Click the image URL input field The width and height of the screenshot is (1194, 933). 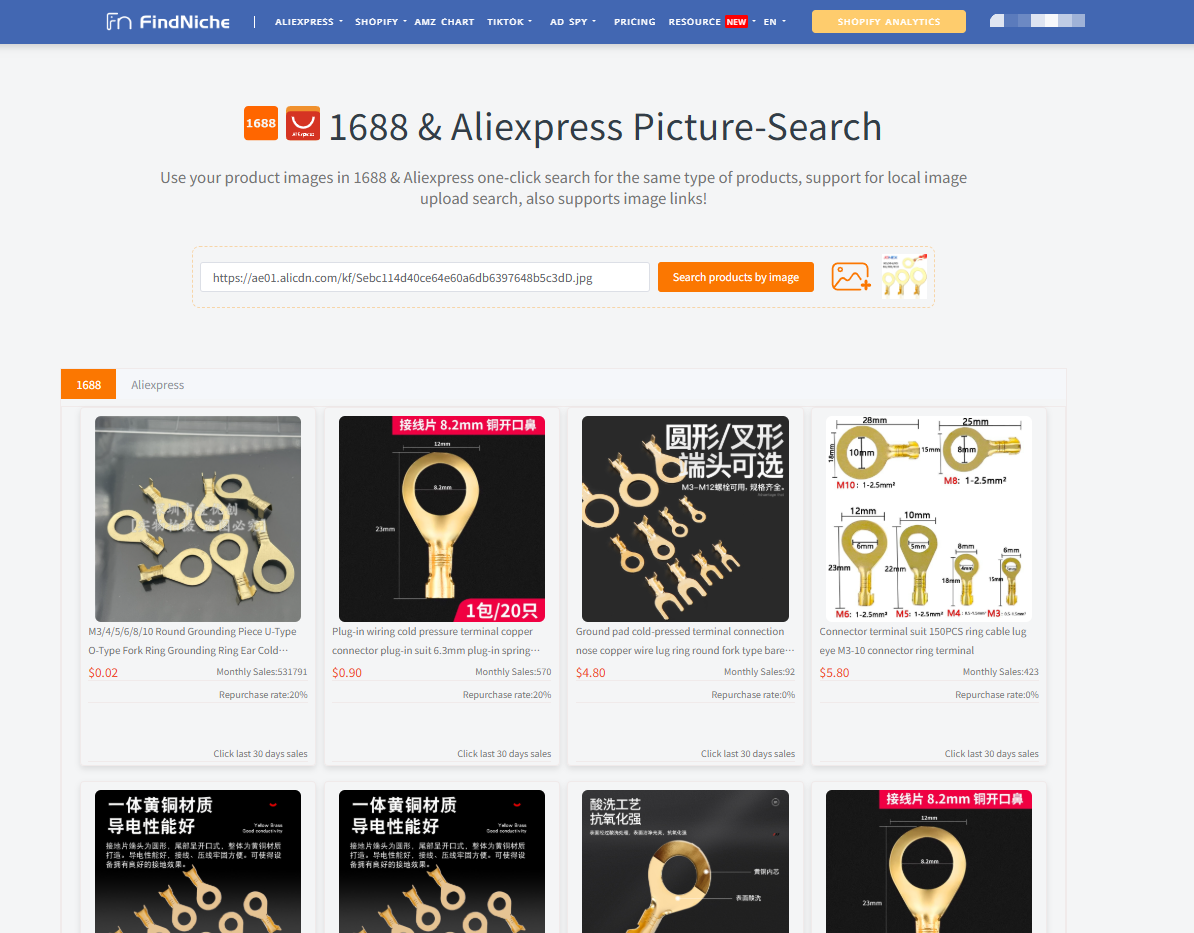(x=424, y=277)
